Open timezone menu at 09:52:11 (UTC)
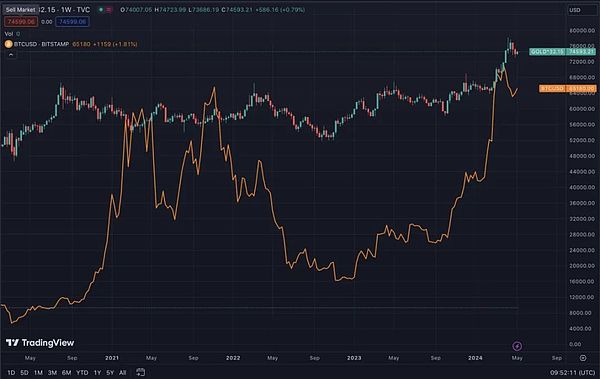This screenshot has width=600, height=379. pos(572,372)
